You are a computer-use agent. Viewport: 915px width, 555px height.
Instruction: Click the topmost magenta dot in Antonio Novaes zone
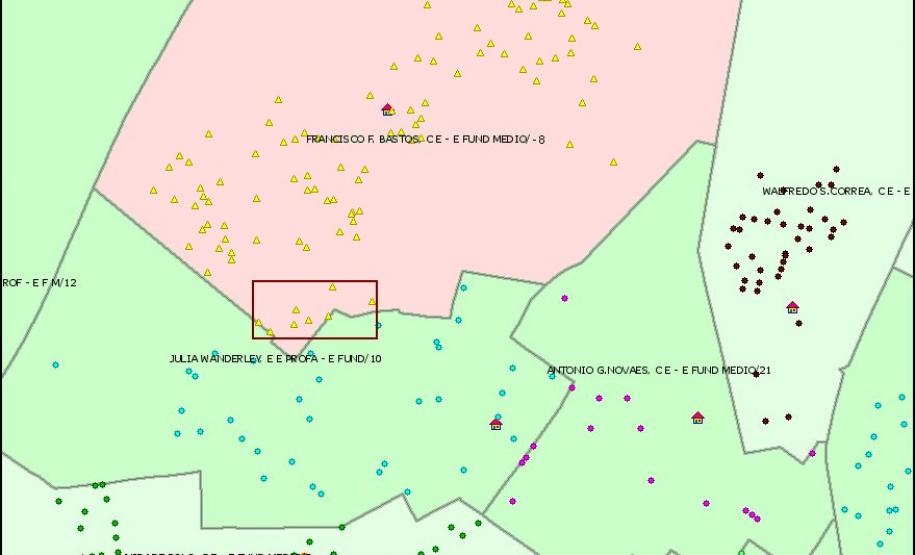coord(565,298)
